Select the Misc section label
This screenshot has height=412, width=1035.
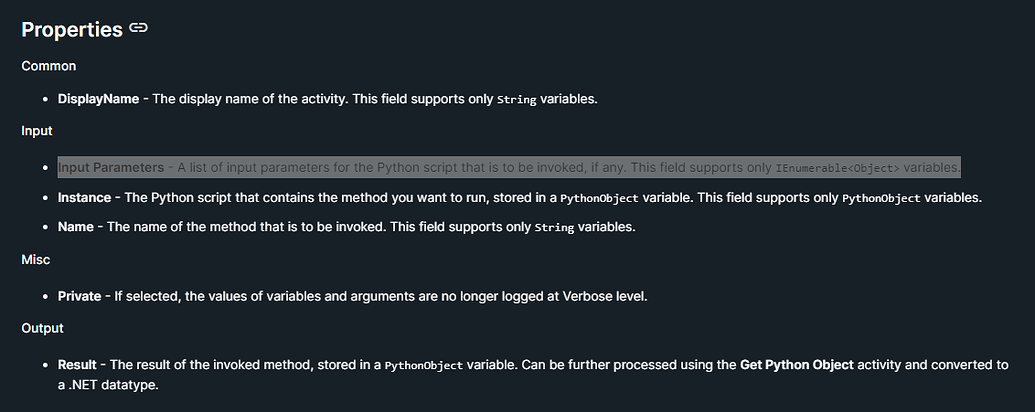[x=36, y=260]
